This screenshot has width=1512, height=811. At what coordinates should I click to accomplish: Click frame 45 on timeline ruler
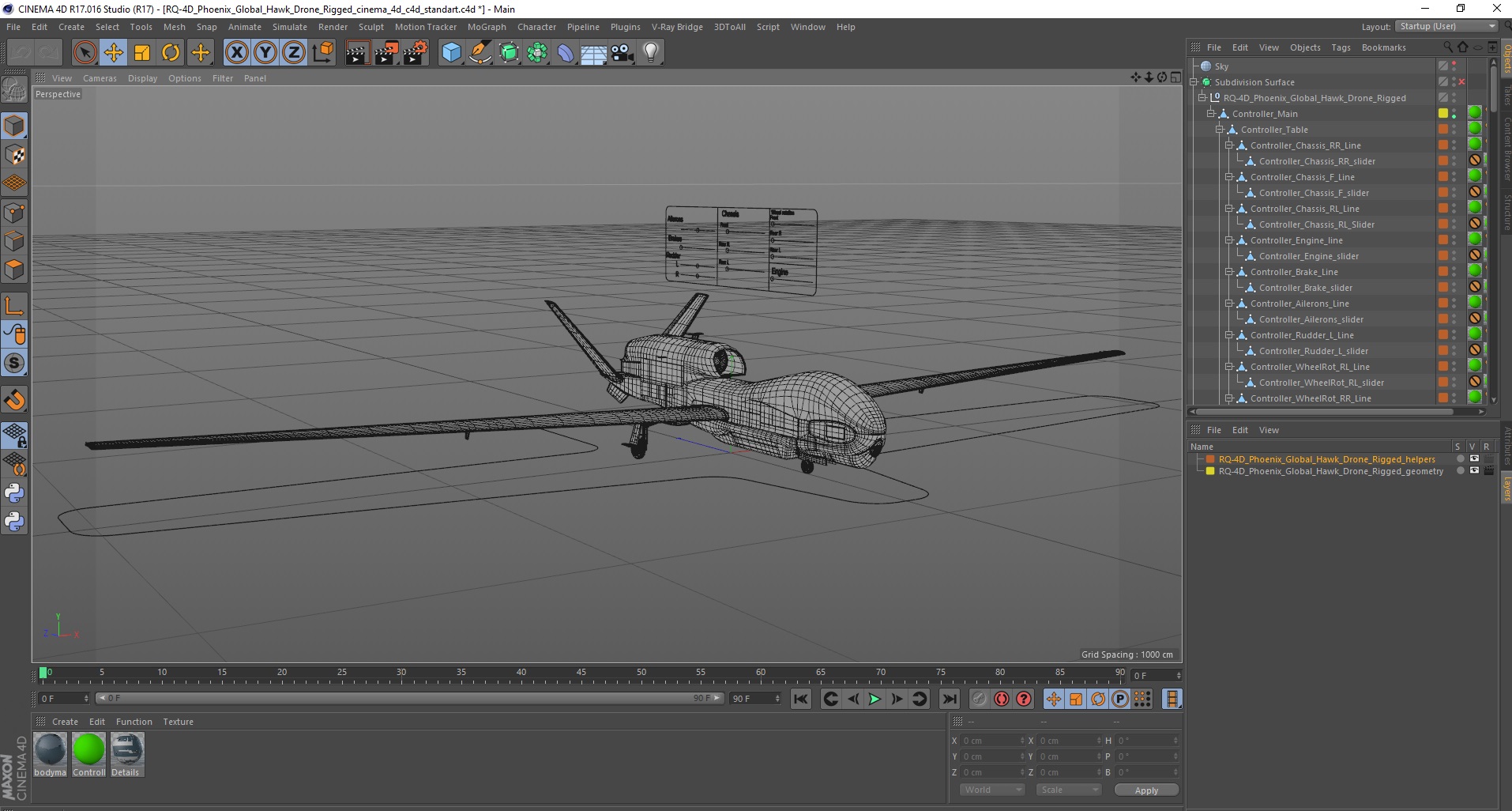581,674
